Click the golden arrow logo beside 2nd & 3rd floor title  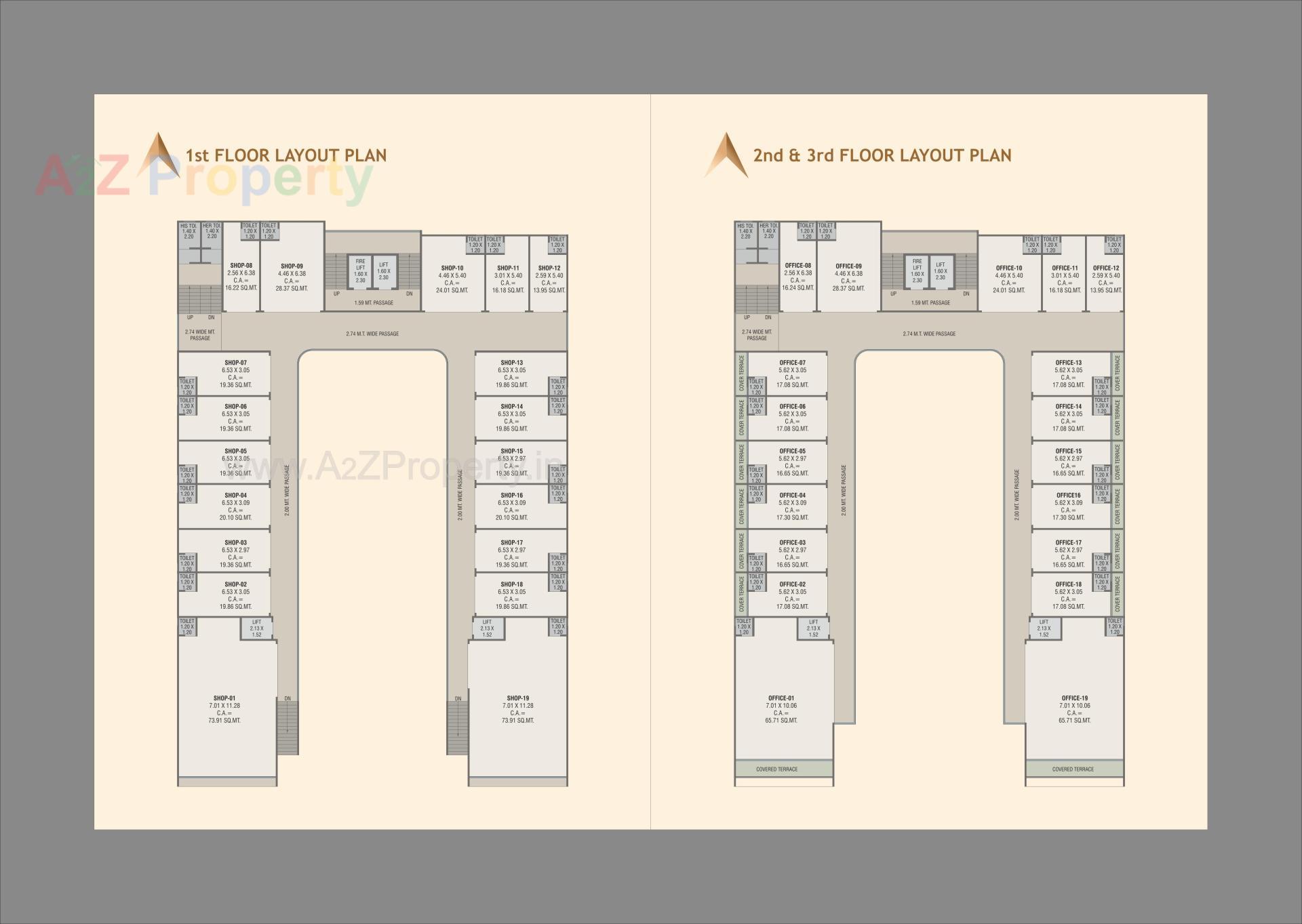point(726,155)
